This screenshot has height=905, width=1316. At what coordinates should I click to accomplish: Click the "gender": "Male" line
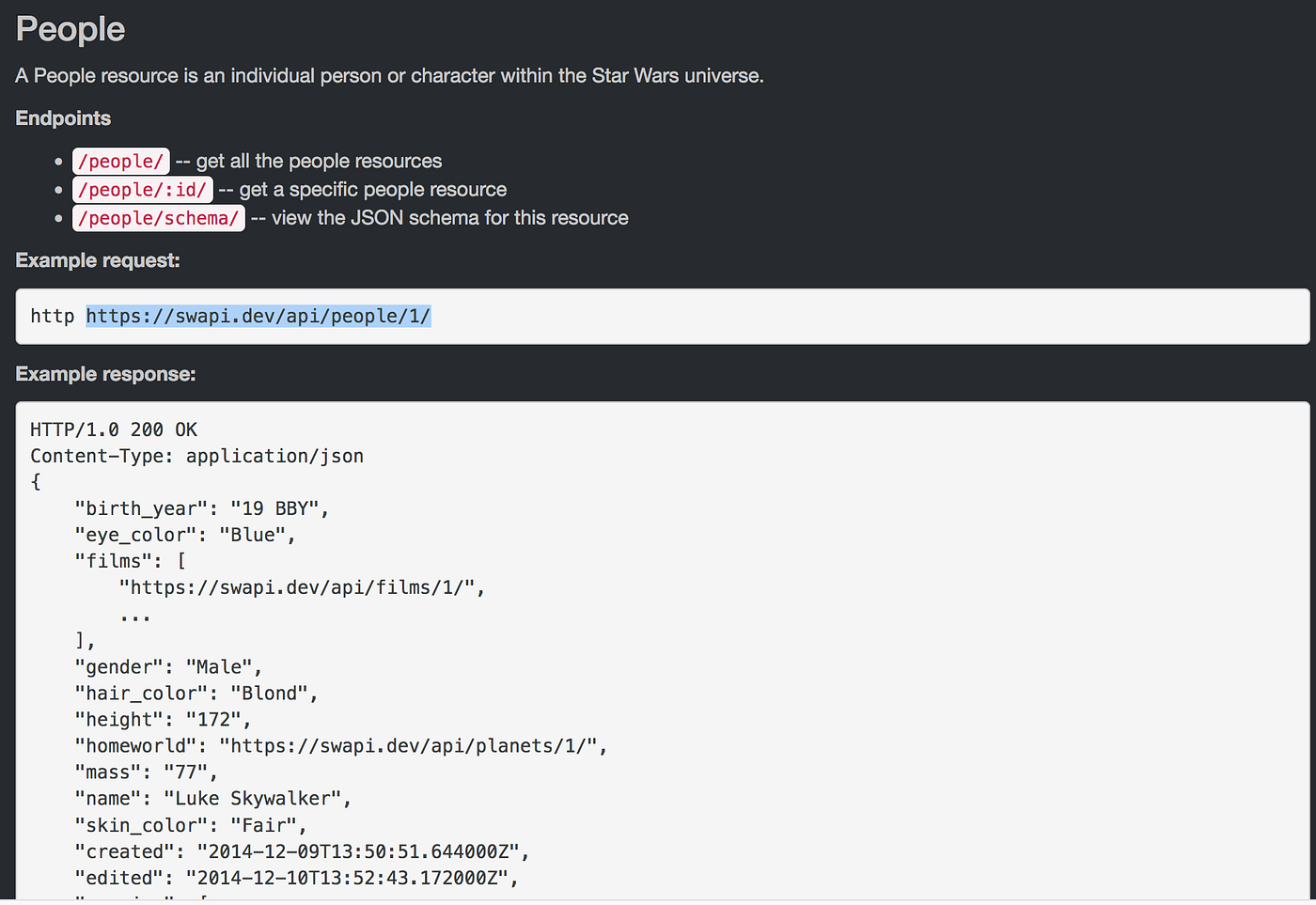click(x=168, y=667)
